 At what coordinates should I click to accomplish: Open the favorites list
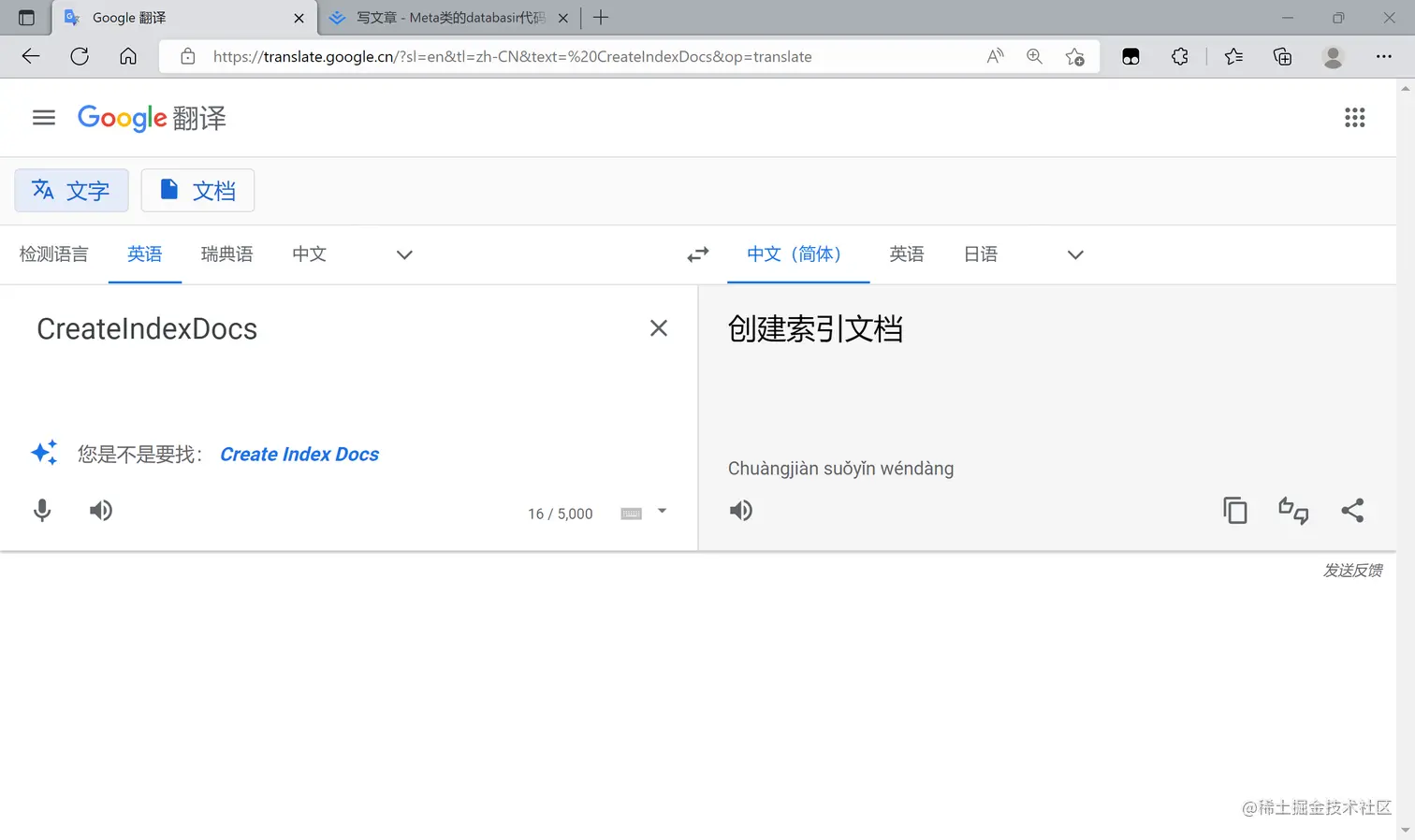pyautogui.click(x=1233, y=56)
